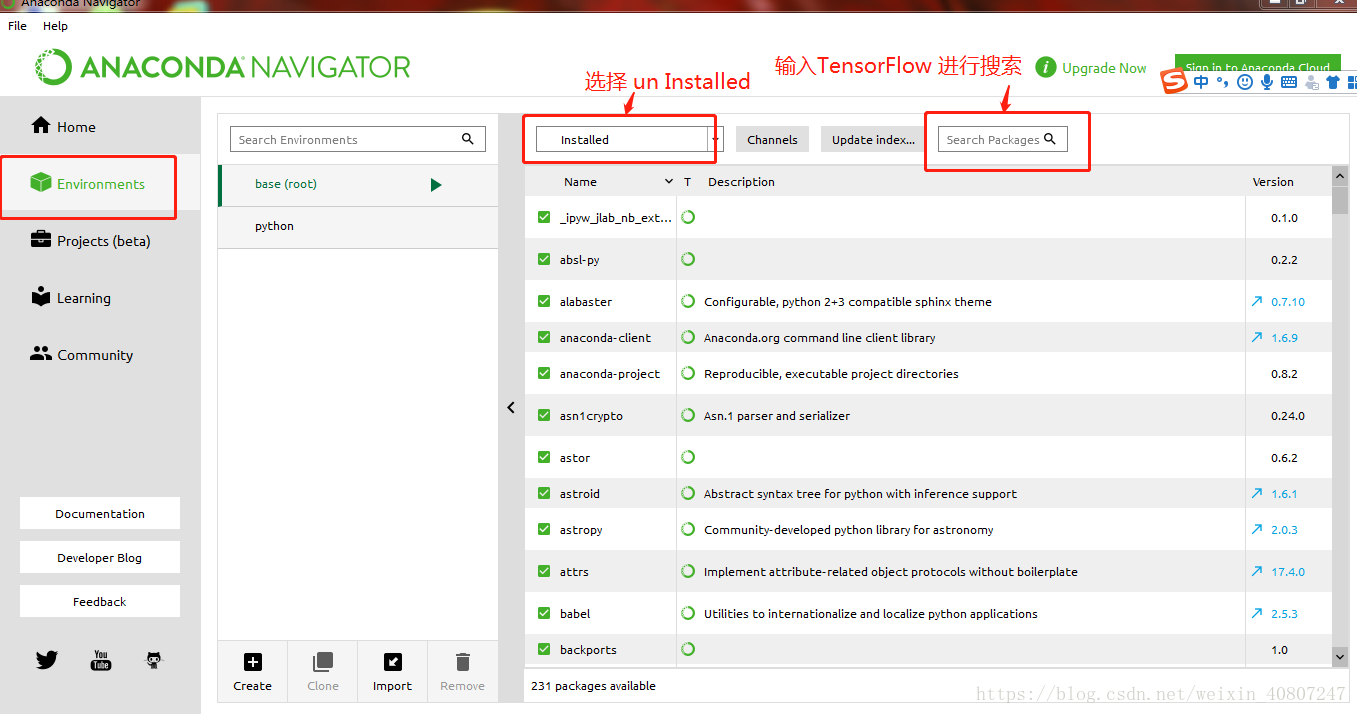Click the Sogou input method S icon

[x=1174, y=81]
